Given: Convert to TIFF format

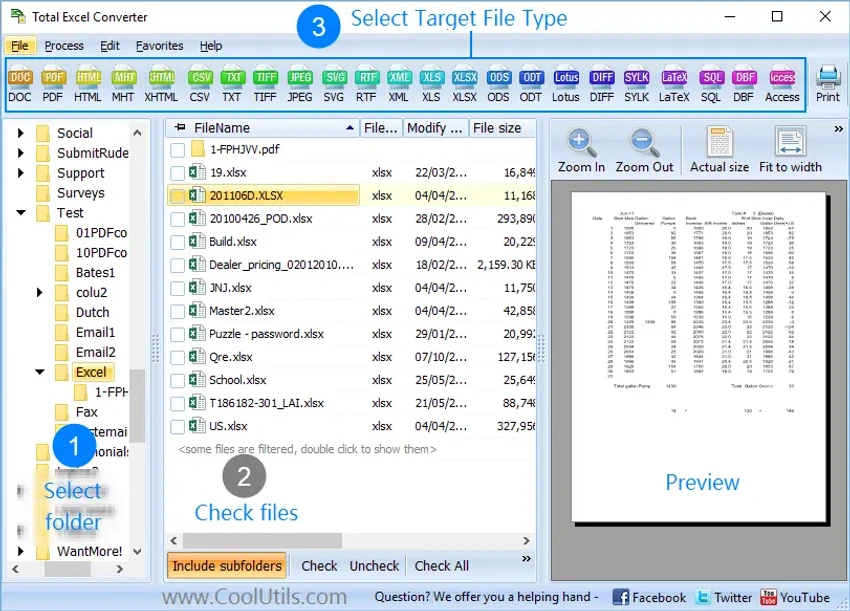Looking at the screenshot, I should click(265, 85).
